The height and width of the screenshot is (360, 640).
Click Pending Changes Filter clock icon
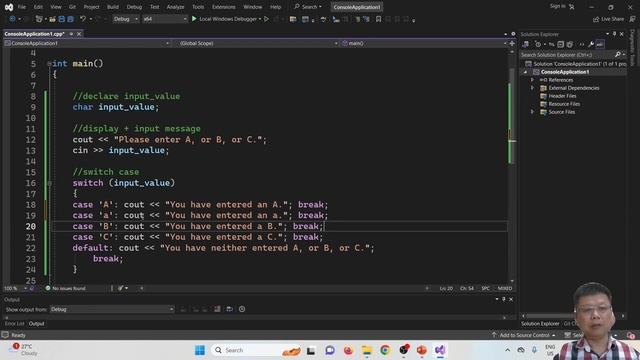(538, 44)
